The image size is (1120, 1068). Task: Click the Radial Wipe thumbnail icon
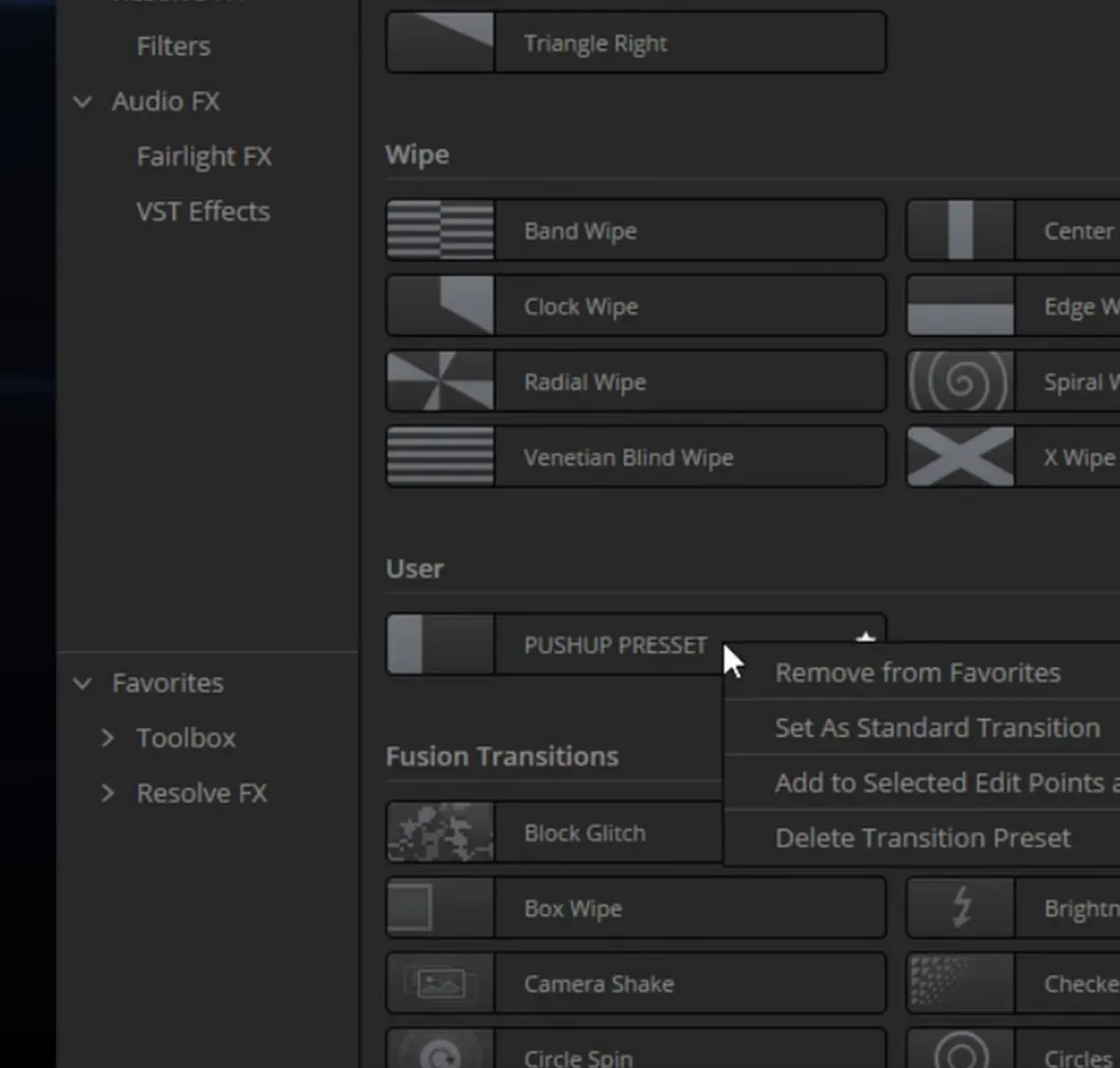(x=441, y=381)
